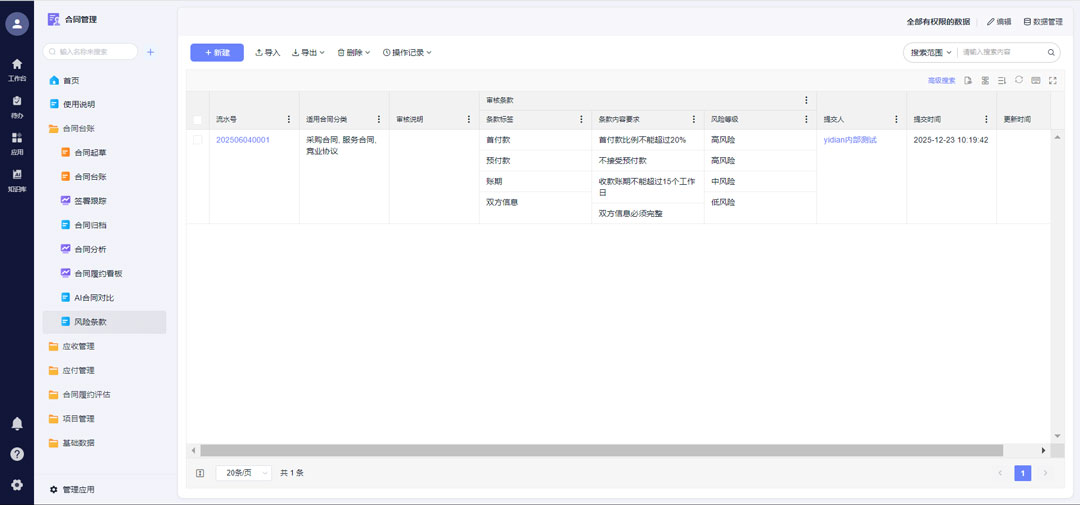Expand the 应收管理 folder in sidebar
The image size is (1080, 505).
78,346
